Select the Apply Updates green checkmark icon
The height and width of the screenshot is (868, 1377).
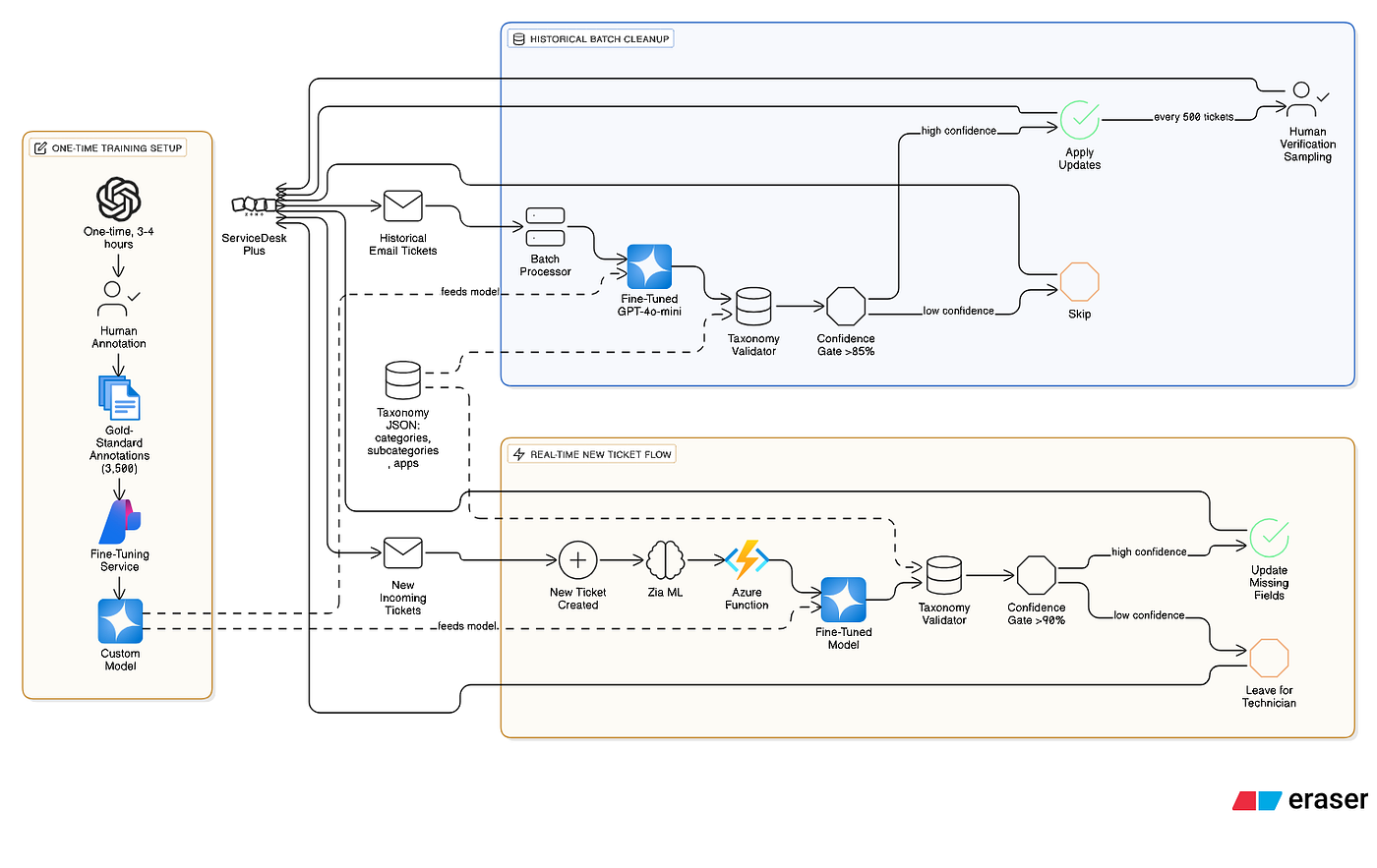(x=1080, y=120)
